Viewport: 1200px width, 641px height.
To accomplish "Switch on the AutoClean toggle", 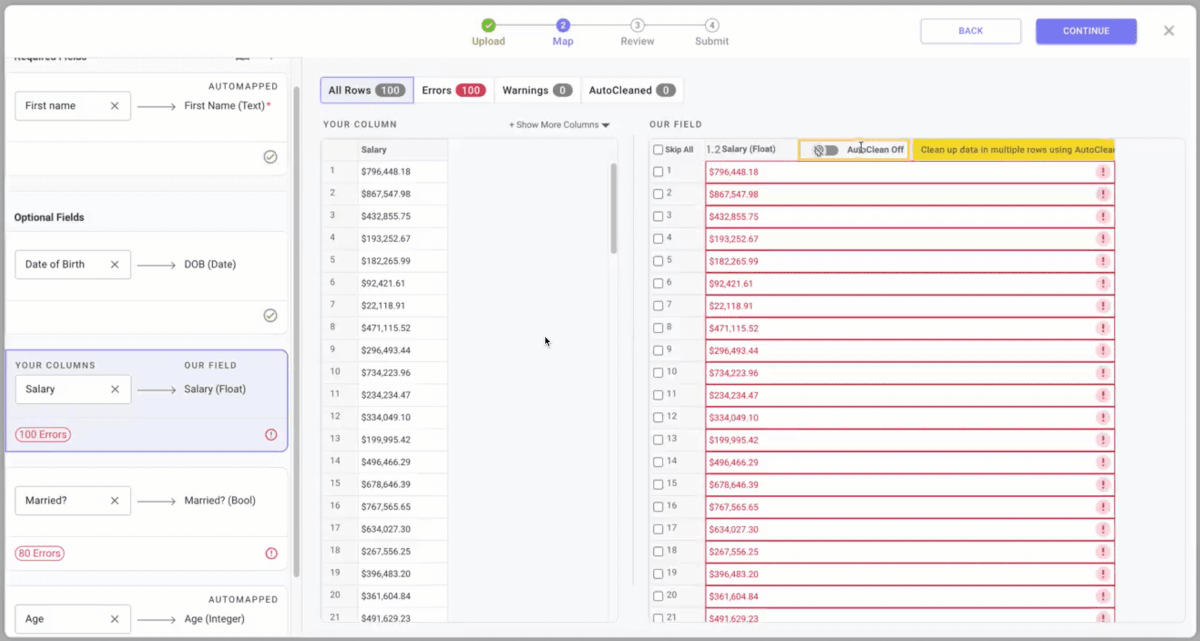I will (824, 148).
